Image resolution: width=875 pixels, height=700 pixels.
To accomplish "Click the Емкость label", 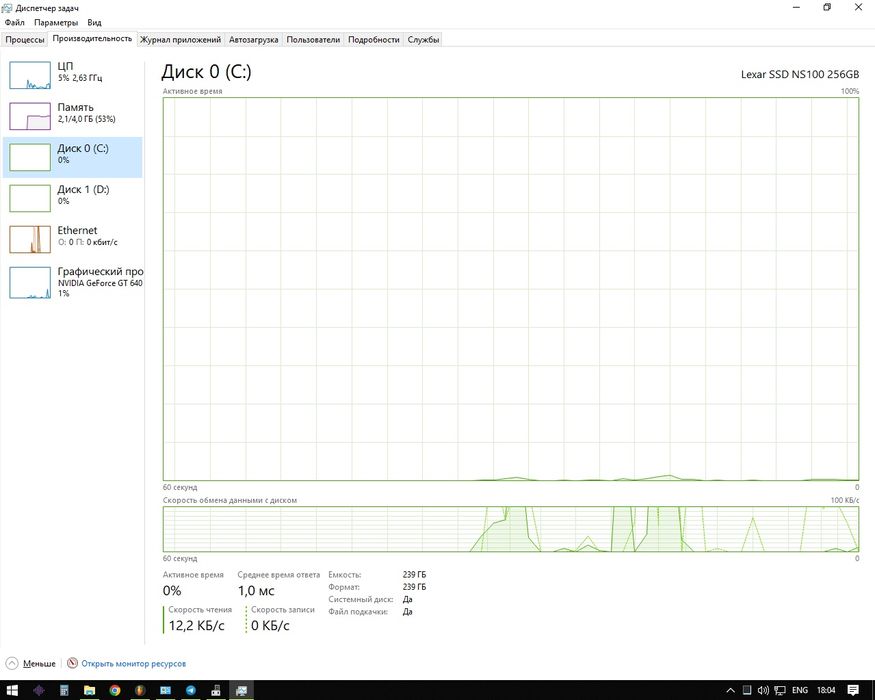I will click(345, 574).
